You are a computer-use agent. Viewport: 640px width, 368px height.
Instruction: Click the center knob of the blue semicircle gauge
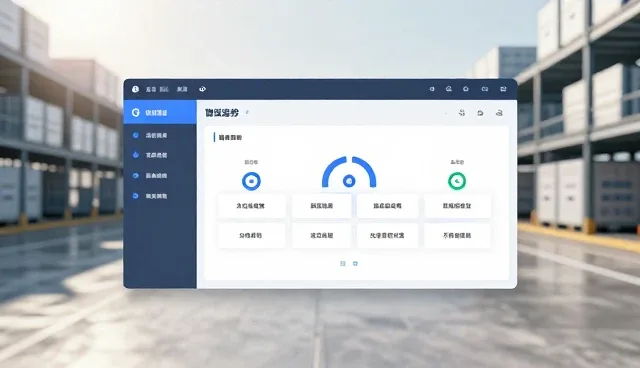pos(349,180)
